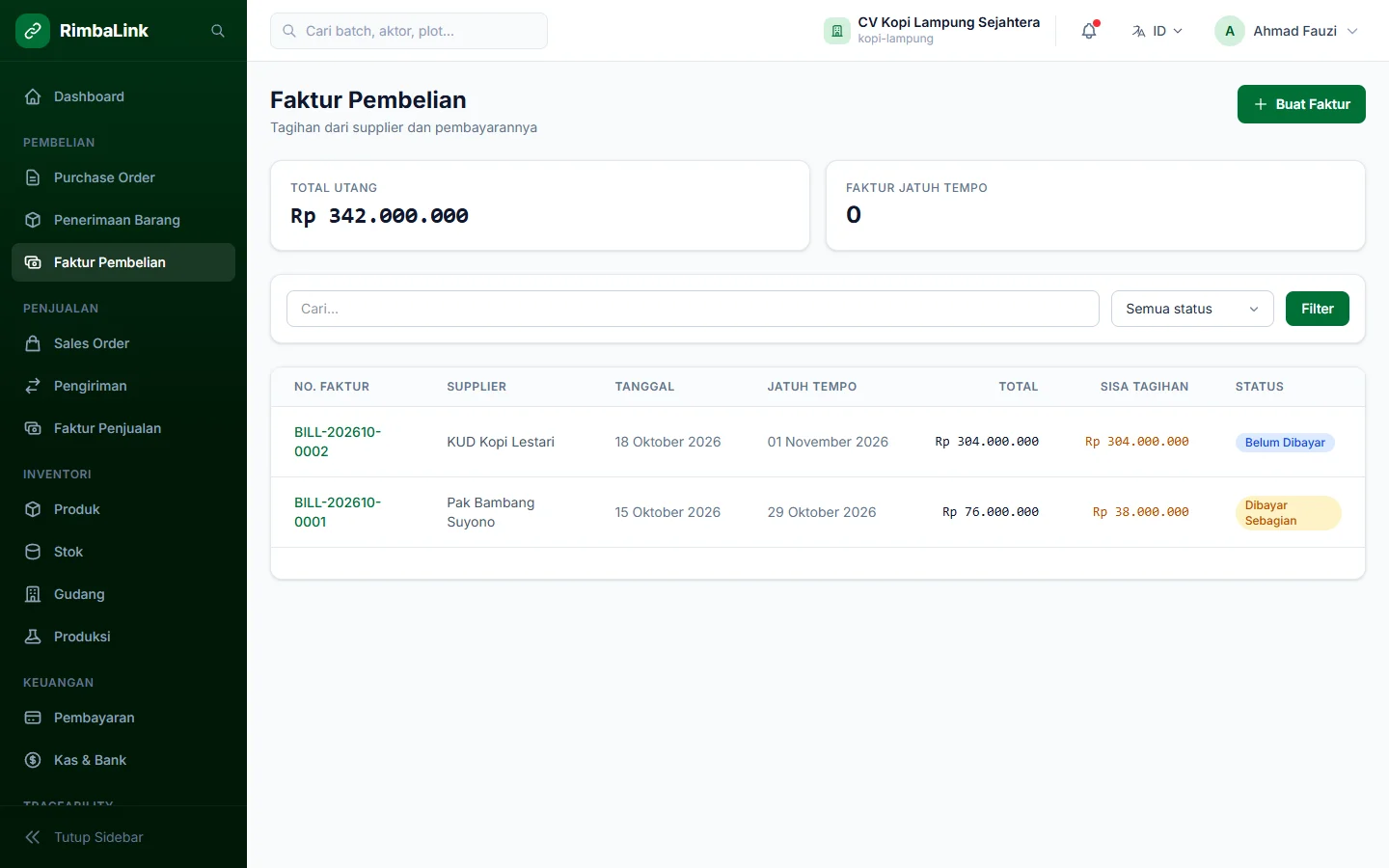Click the Produksi flask icon
Viewport: 1389px width, 868px height.
coord(33,637)
